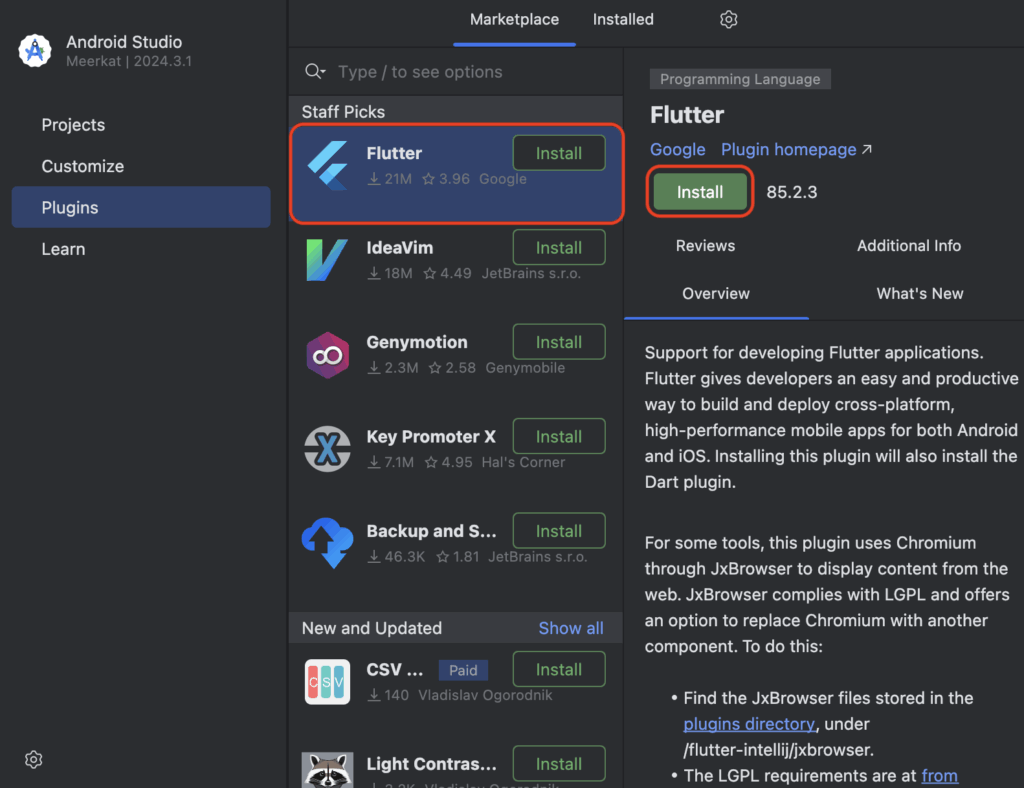
Task: Open the Reviews tab
Action: click(x=705, y=245)
